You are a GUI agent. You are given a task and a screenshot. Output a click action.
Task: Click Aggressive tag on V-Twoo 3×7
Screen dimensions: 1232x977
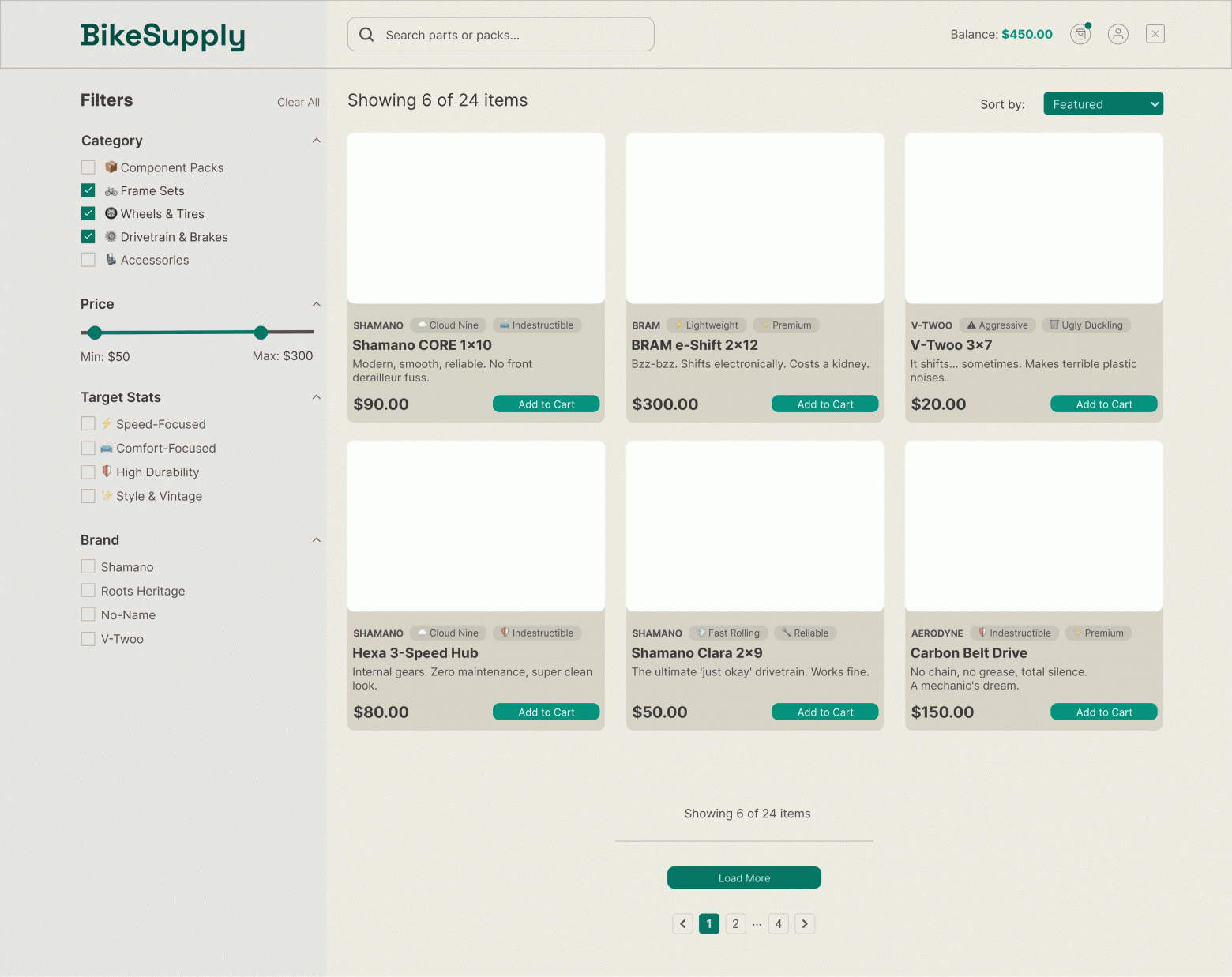(x=997, y=325)
